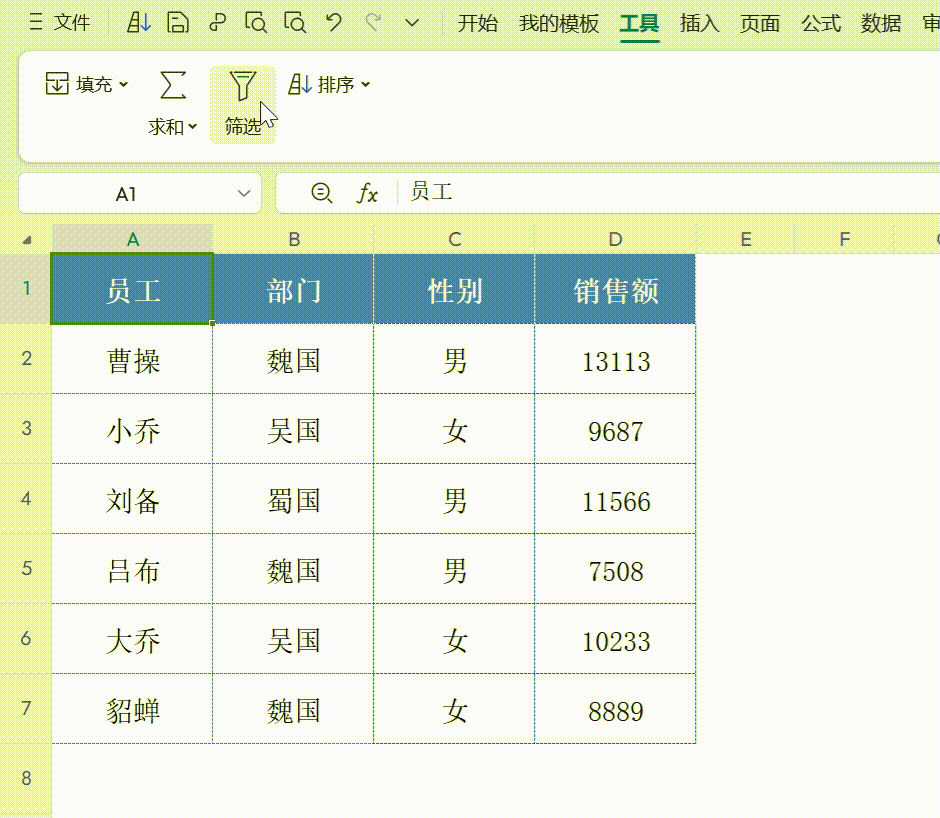
Task: Select row 2 header
Action: point(26,359)
